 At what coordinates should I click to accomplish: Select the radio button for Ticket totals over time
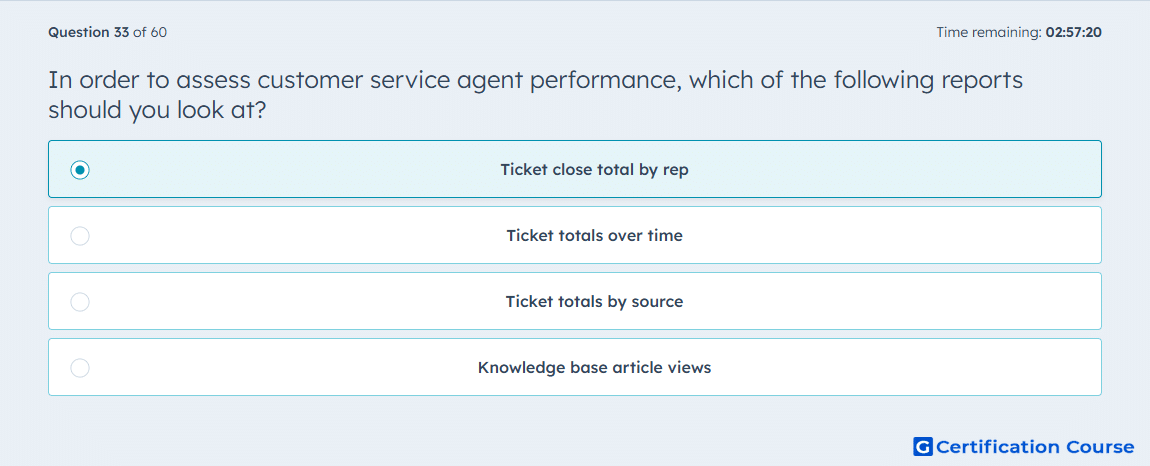pos(80,236)
